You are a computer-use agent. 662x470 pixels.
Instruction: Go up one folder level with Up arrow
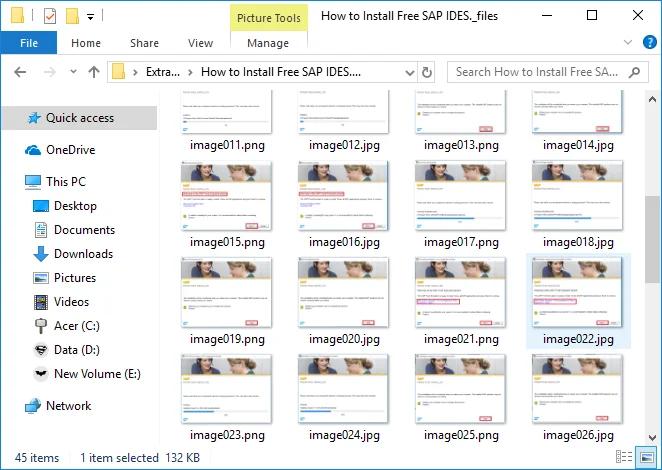[x=94, y=72]
